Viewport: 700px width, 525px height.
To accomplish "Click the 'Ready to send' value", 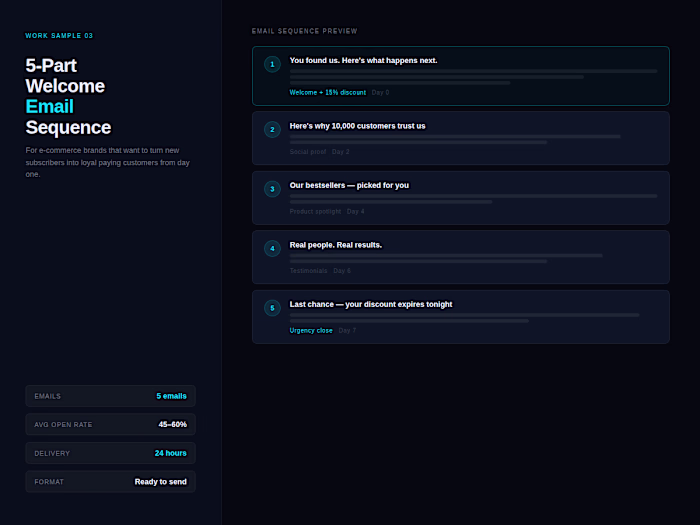I will 161,482.
